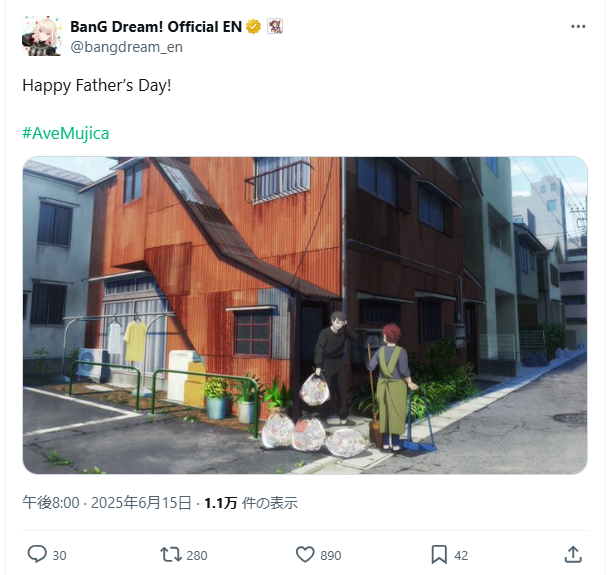Image resolution: width=609 pixels, height=575 pixels.
Task: Like the tweet with the heart icon
Action: coord(305,554)
